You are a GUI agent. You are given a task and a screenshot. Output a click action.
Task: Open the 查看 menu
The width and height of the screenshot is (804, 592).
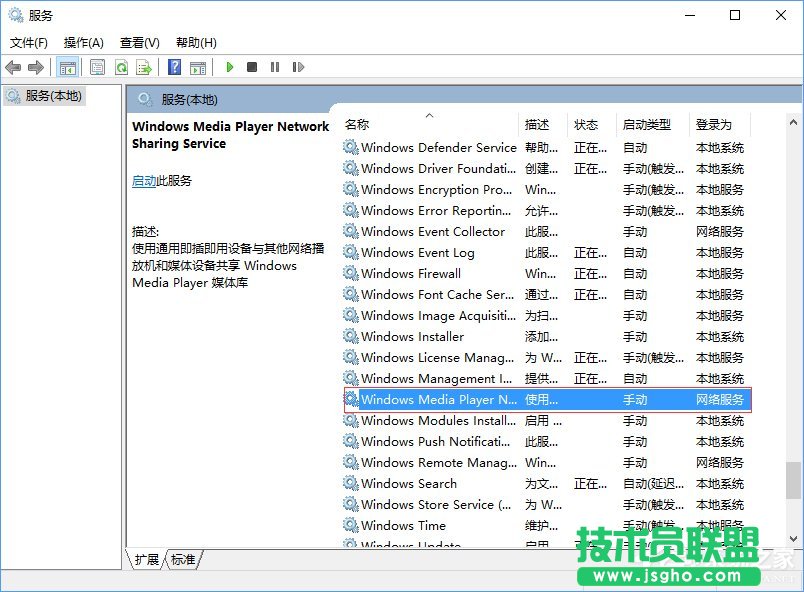[x=139, y=42]
